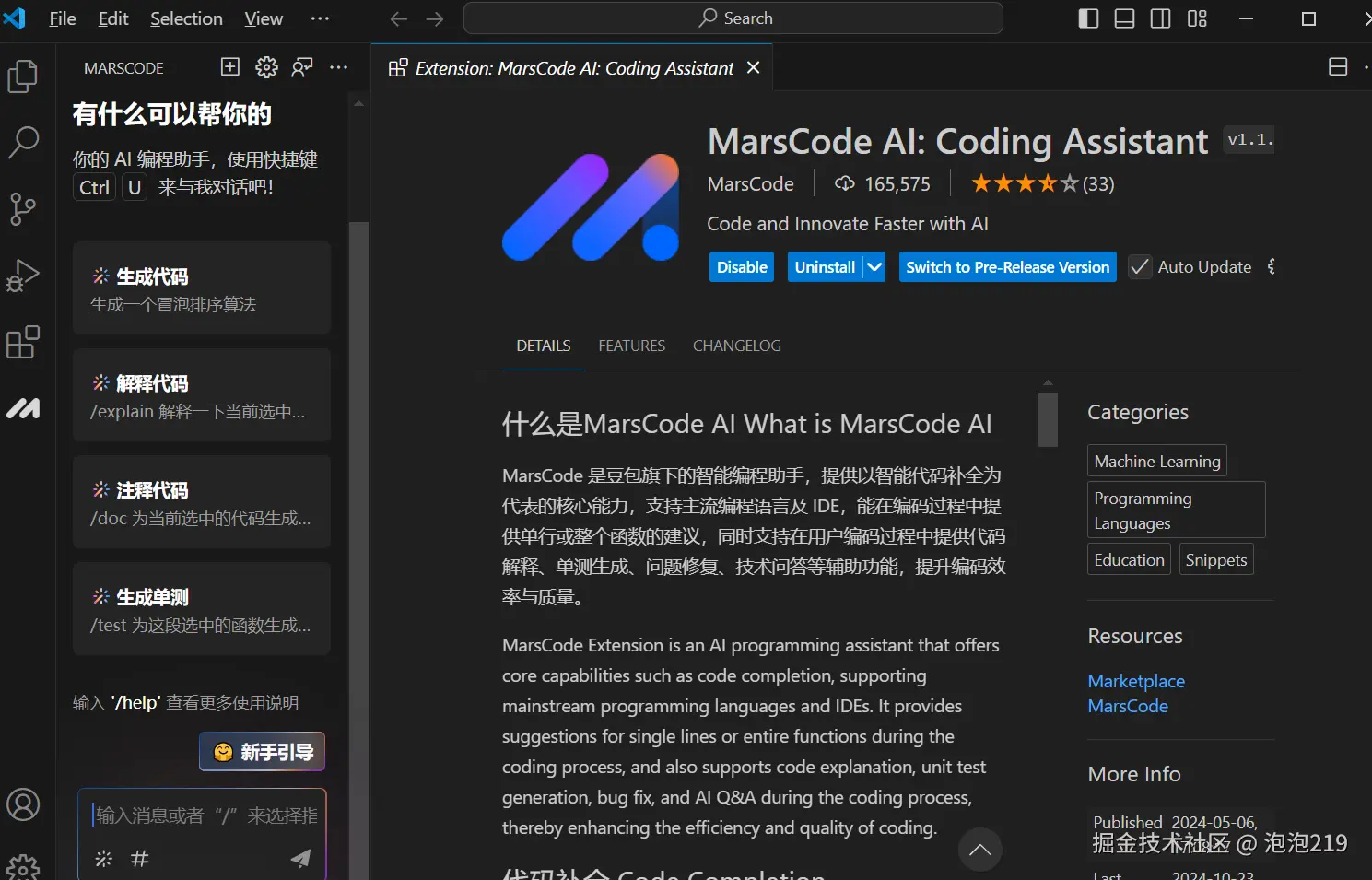Open the Search view in activity bar
The width and height of the screenshot is (1372, 880).
click(23, 142)
